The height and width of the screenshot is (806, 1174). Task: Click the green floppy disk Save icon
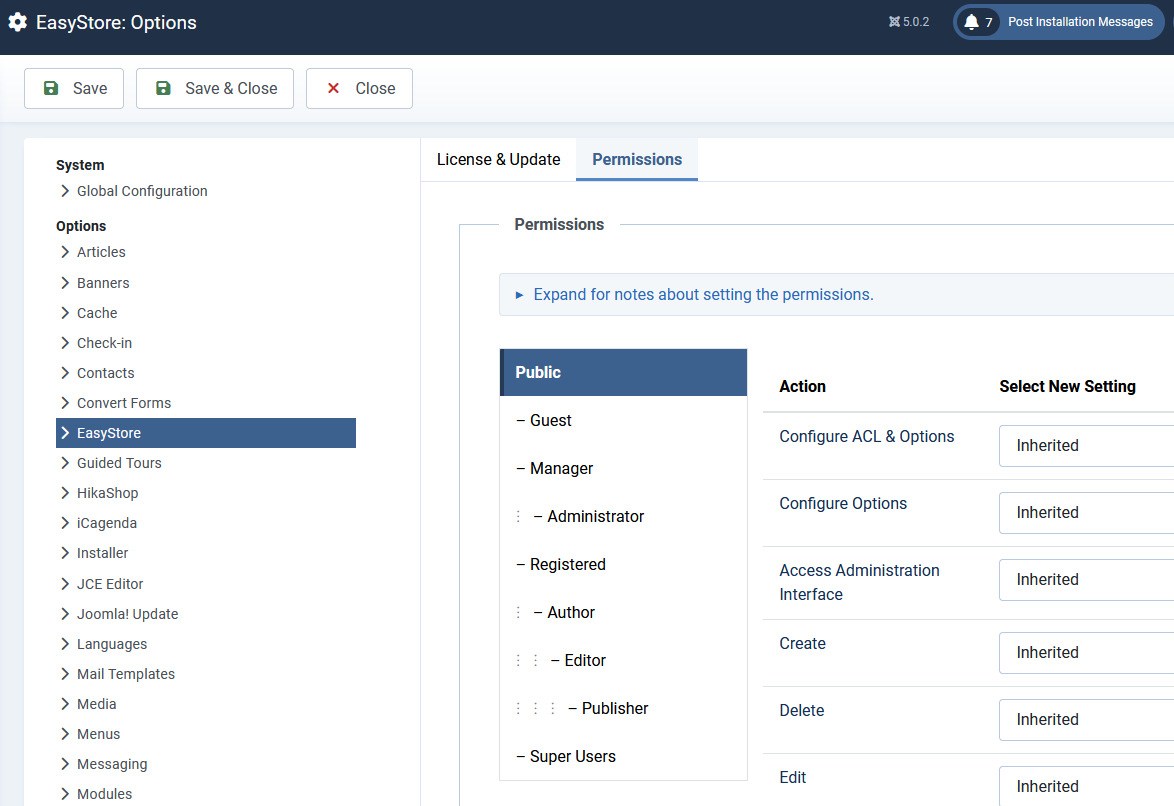[51, 88]
